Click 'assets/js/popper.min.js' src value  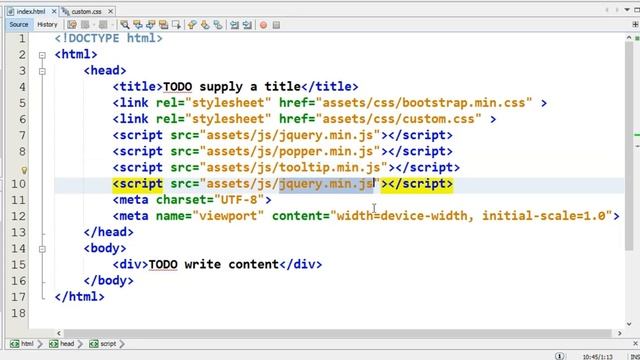290,151
